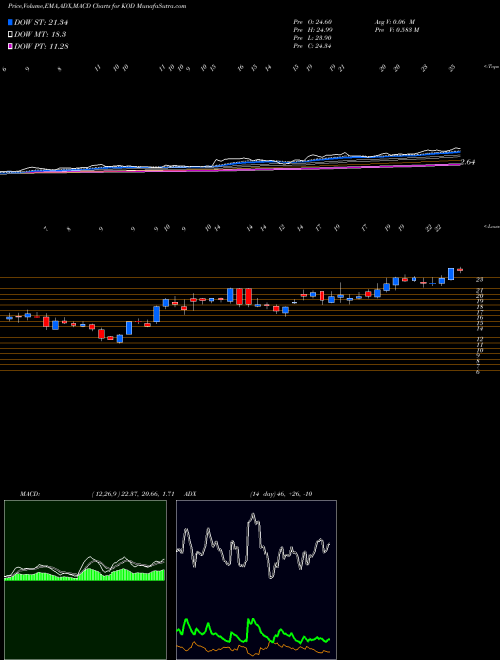Viewport: 500px width, 660px height.
Task: Open the ADX indicator chart panel
Action: (x=256, y=580)
